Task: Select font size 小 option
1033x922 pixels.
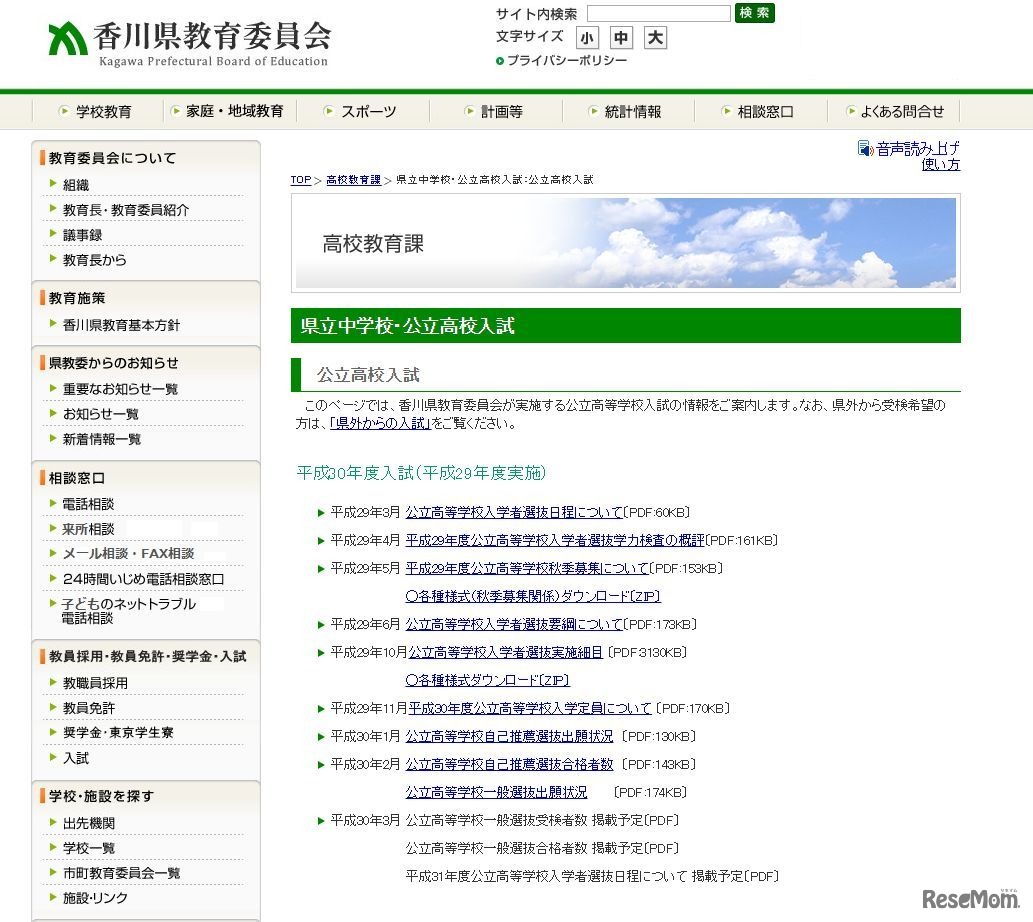Action: click(587, 38)
